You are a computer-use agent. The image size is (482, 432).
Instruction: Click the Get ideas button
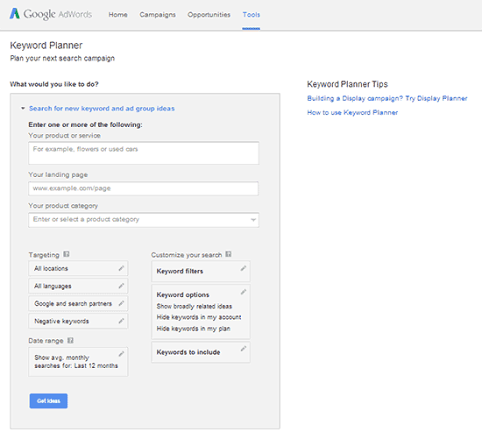[49, 401]
